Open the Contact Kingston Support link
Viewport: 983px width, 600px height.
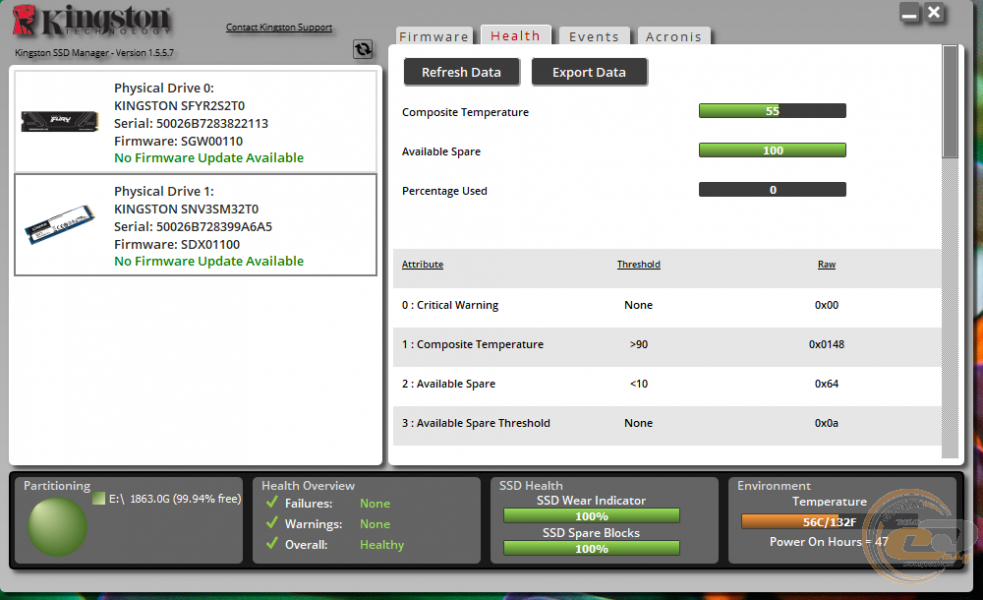pyautogui.click(x=279, y=28)
